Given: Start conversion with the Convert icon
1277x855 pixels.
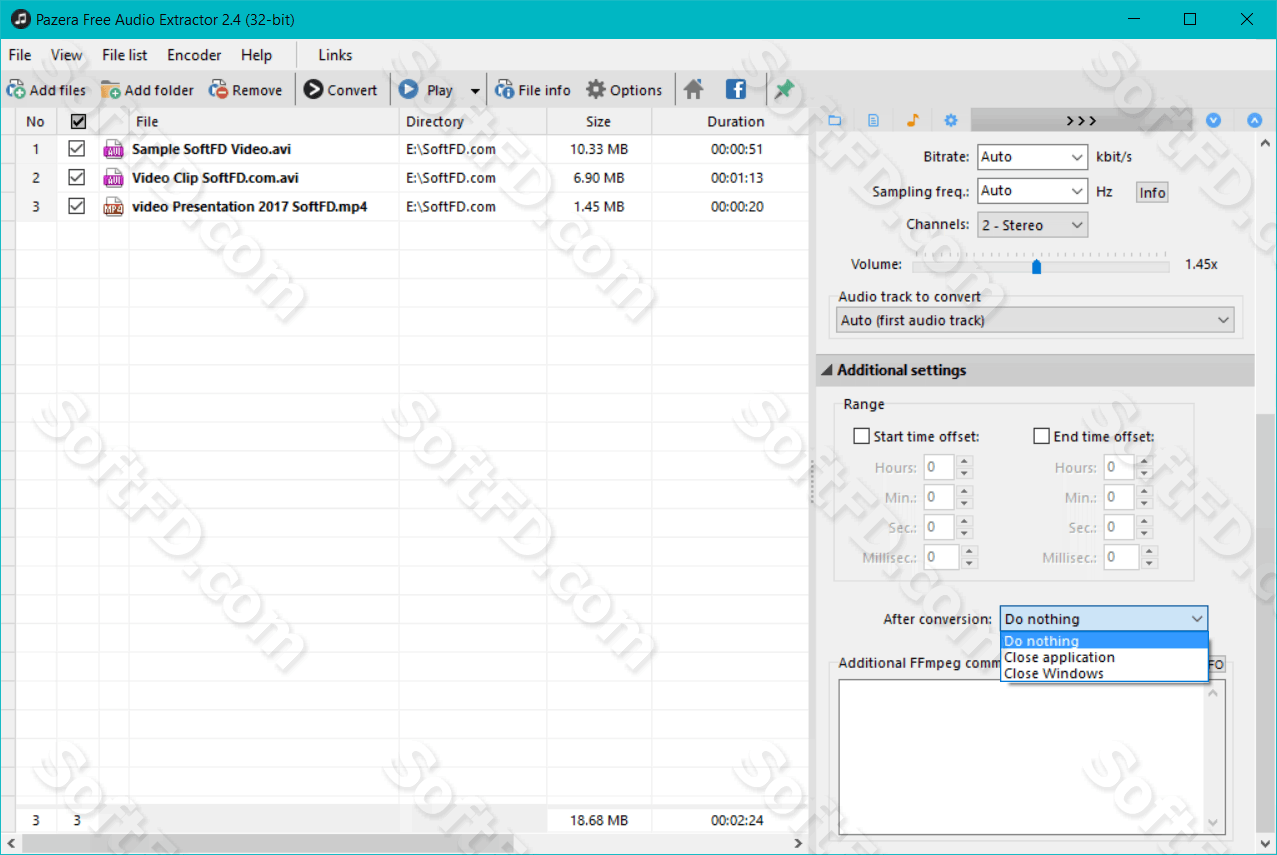Looking at the screenshot, I should click(313, 90).
